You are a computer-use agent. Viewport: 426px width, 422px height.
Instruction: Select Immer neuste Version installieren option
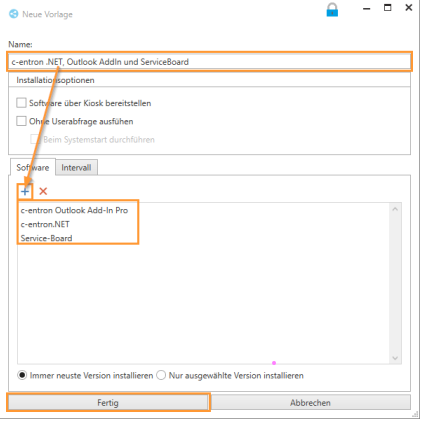click(22, 375)
